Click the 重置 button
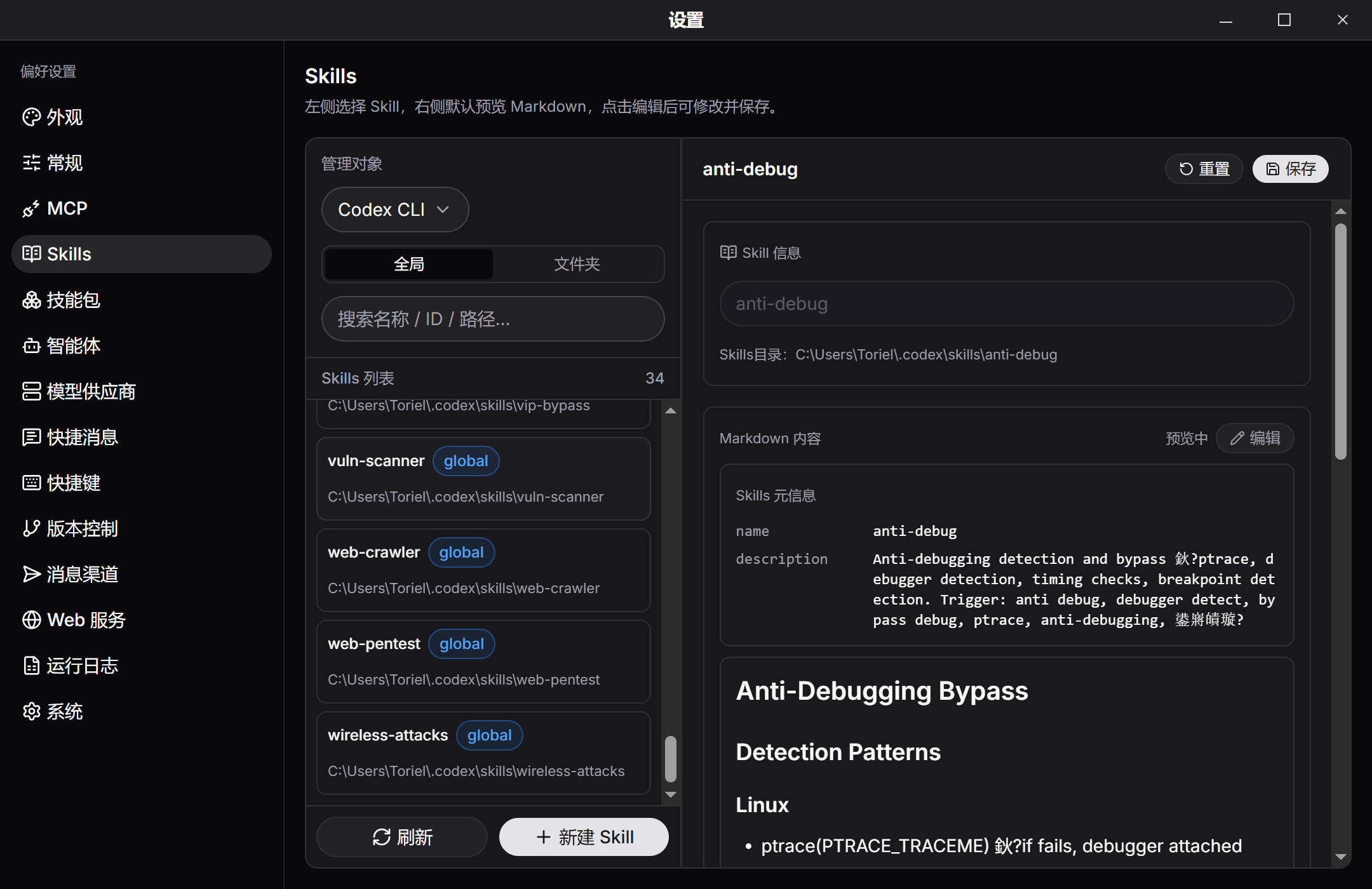 pos(1204,169)
